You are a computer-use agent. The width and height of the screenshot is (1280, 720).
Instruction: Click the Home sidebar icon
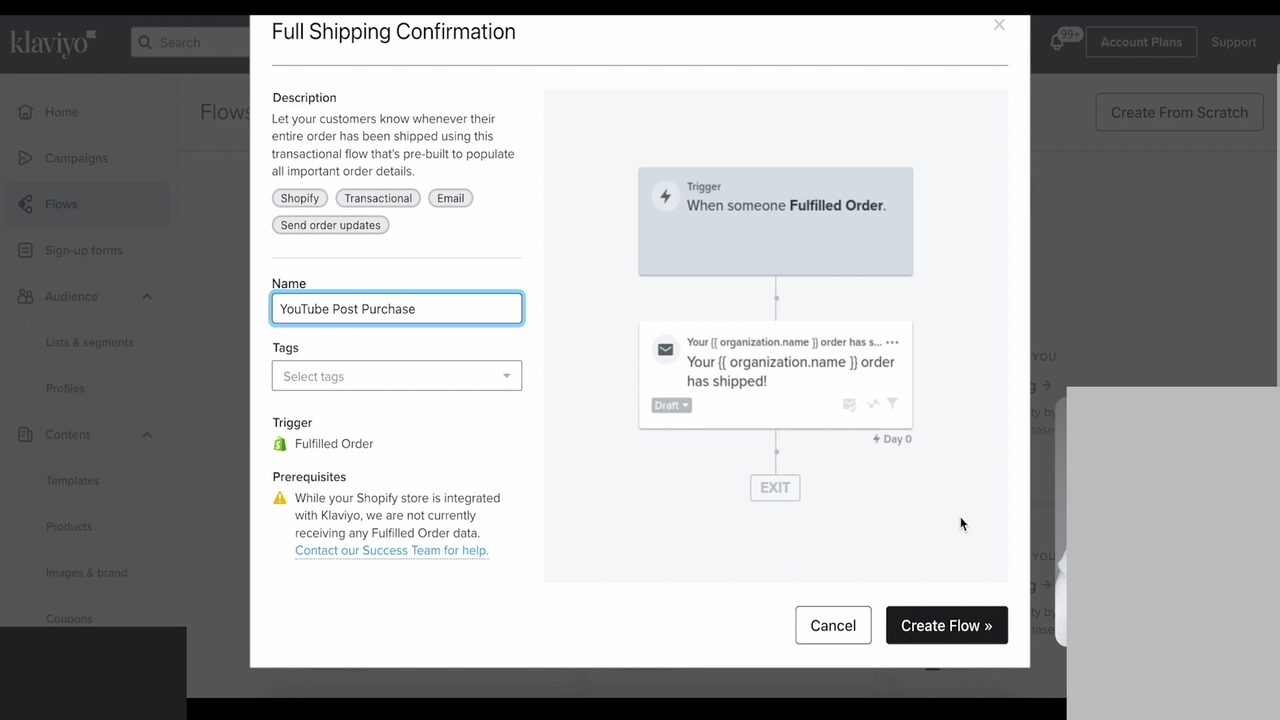tap(25, 112)
